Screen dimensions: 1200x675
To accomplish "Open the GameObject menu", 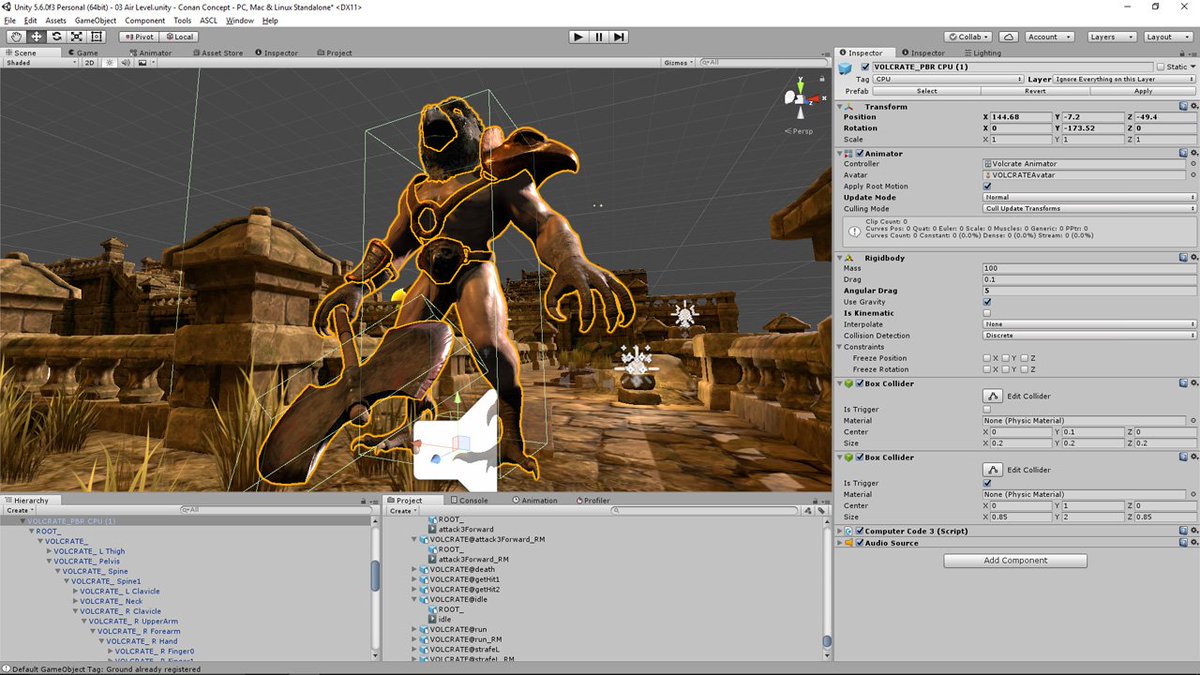I will coord(96,20).
